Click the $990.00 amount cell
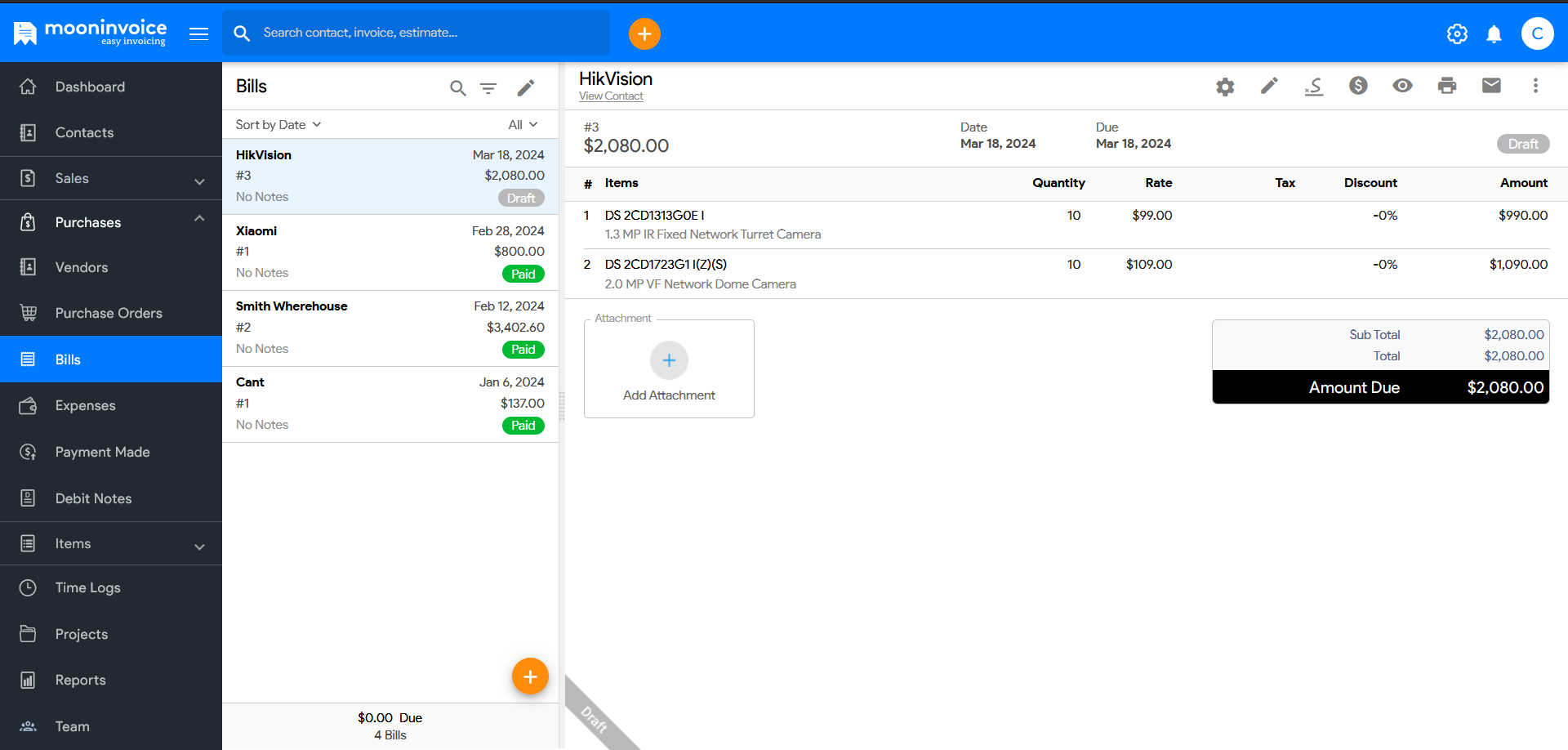This screenshot has height=750, width=1568. (x=1523, y=216)
